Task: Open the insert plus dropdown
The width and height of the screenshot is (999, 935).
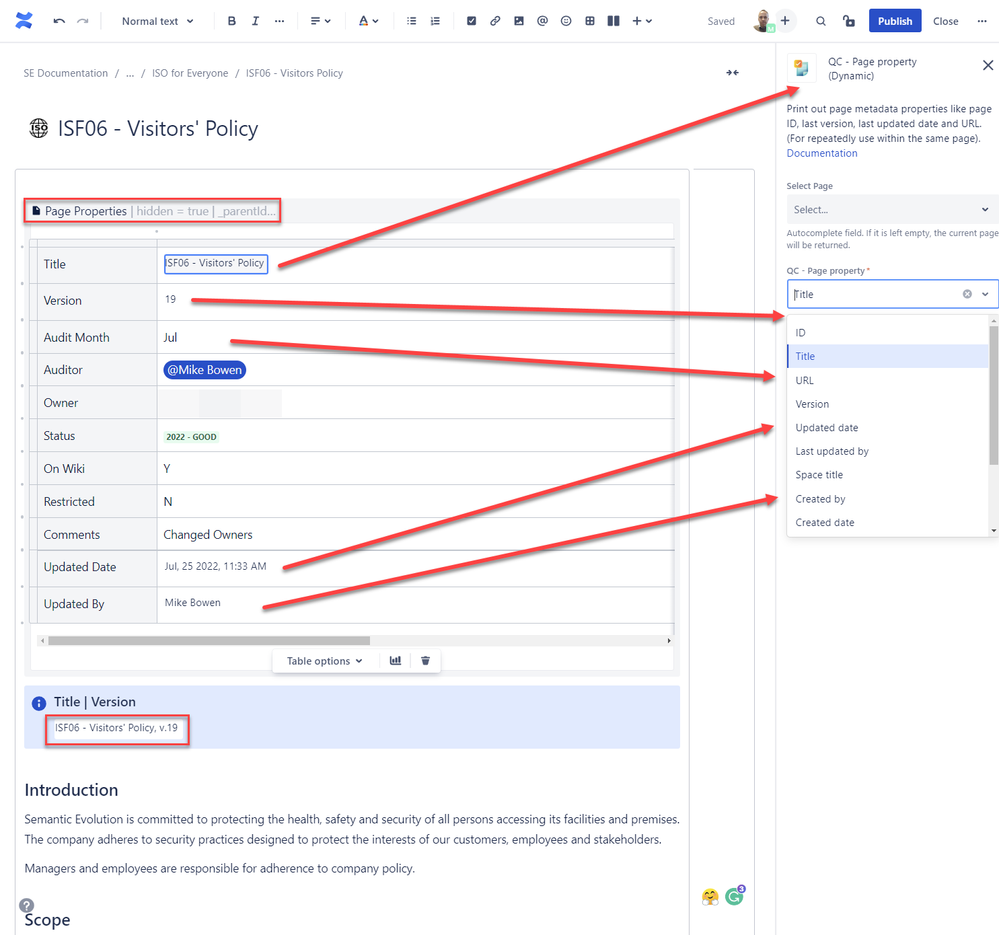Action: pos(642,21)
